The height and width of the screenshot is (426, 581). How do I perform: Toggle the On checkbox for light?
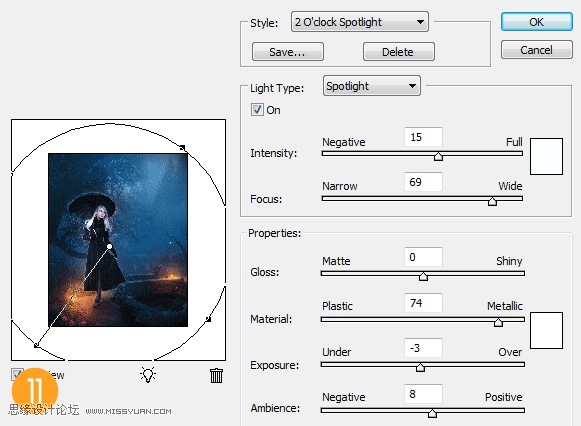[x=257, y=110]
